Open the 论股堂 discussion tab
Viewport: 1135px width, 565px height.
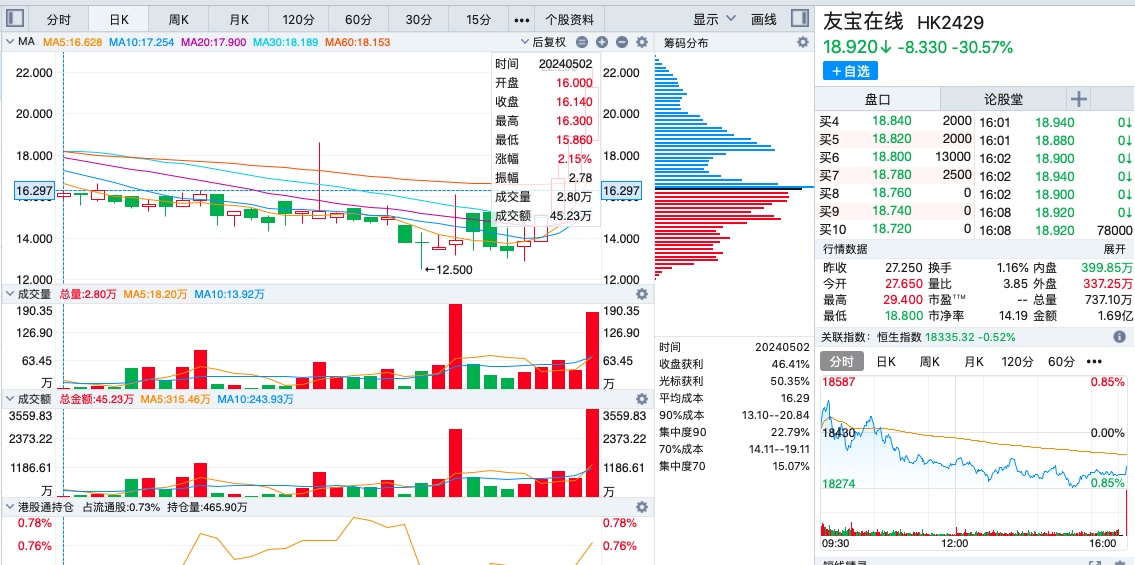pyautogui.click(x=1004, y=99)
